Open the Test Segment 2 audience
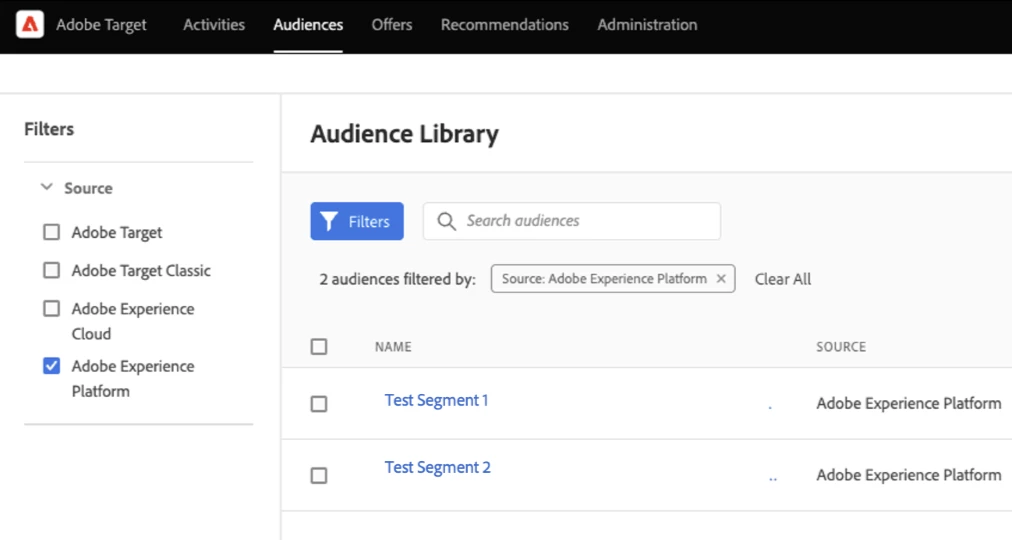This screenshot has width=1012, height=540. [437, 467]
